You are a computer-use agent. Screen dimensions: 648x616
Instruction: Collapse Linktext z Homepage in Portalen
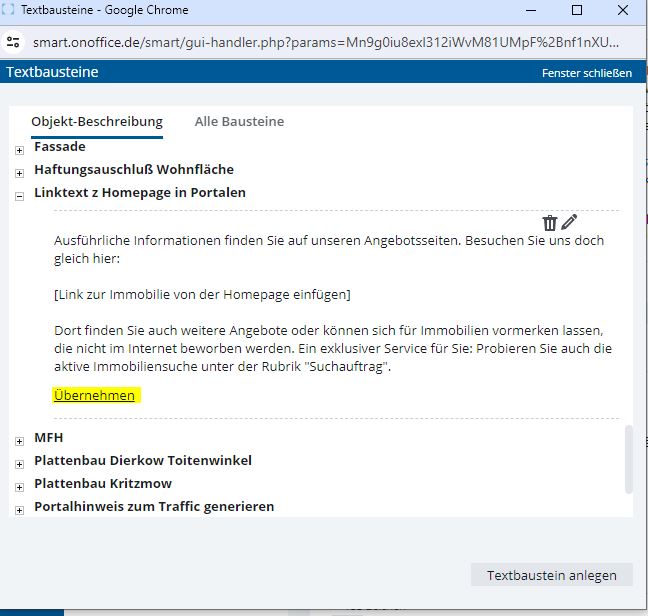[19, 196]
